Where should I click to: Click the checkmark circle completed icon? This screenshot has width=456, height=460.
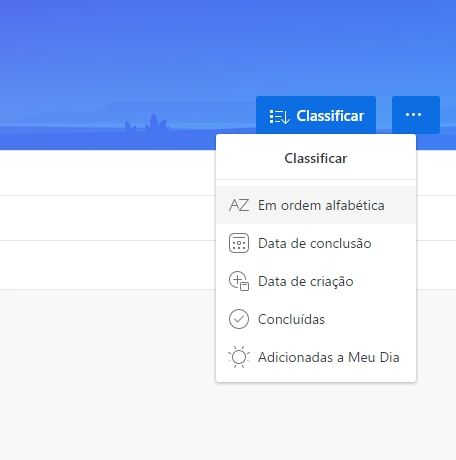(x=239, y=319)
